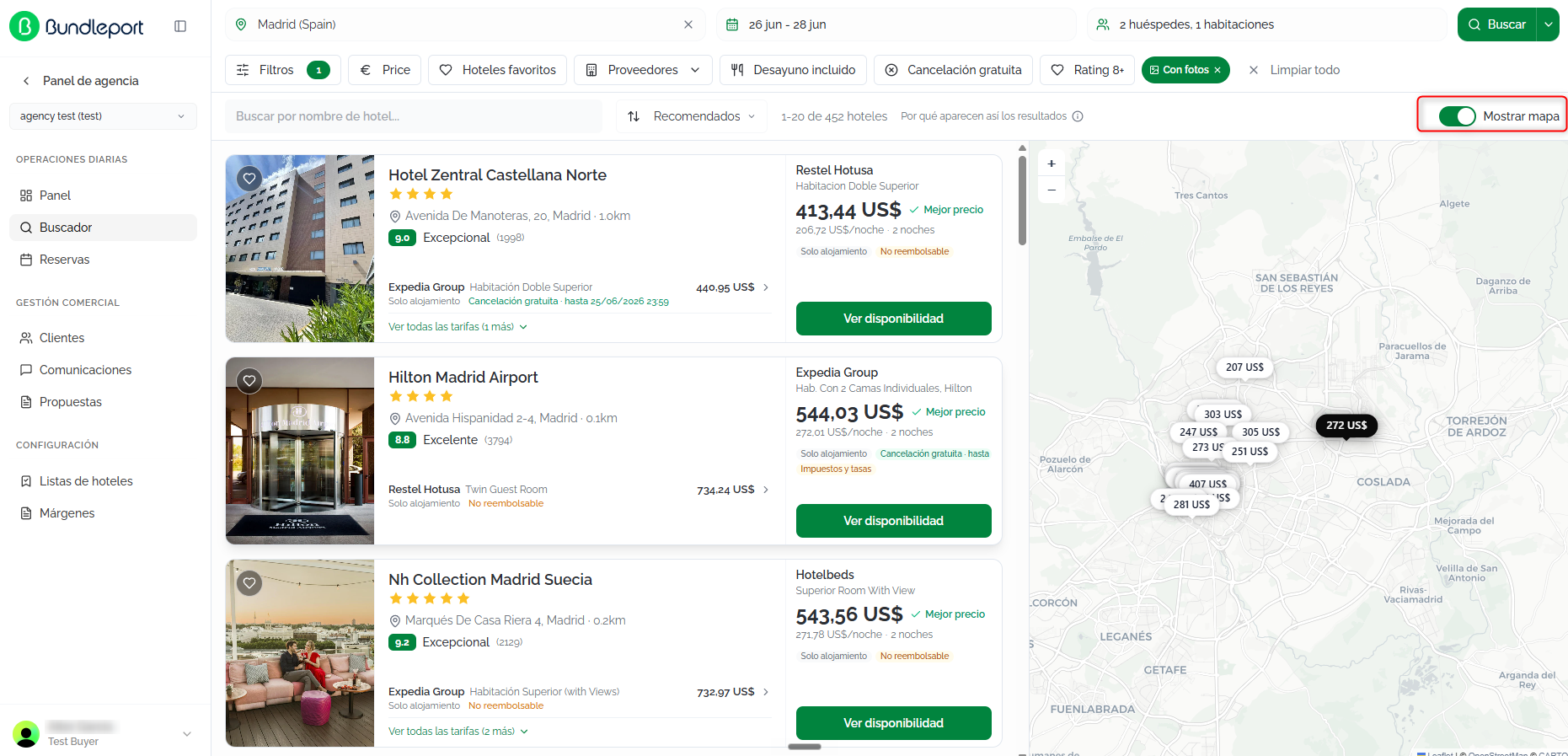Open Nh Collection Madrid Suecia photo
Screen dimensions: 1568x756
click(x=300, y=653)
